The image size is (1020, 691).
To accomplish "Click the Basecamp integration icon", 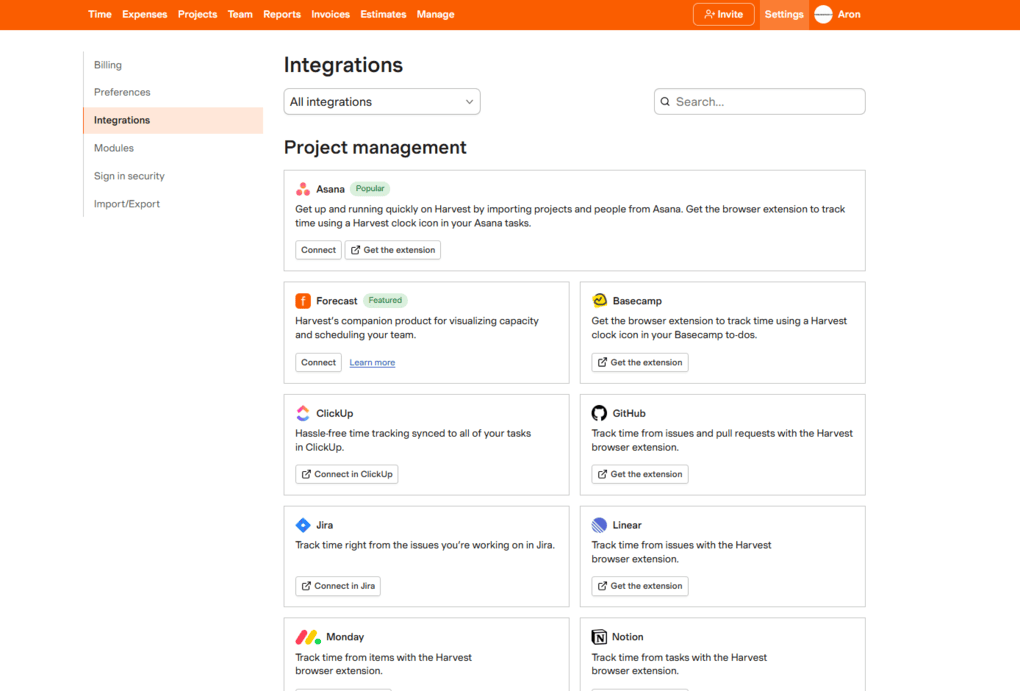I will click(x=599, y=300).
